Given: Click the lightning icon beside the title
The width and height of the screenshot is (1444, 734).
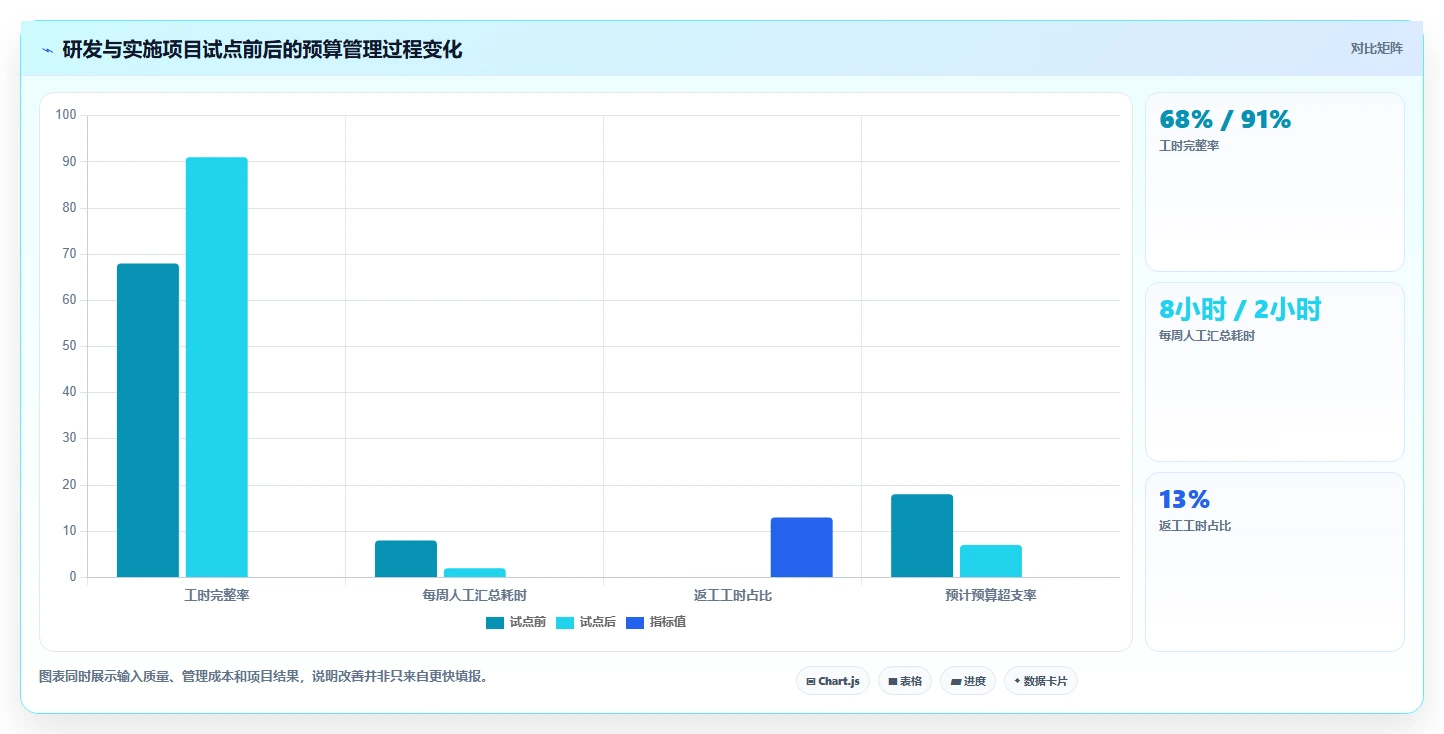Looking at the screenshot, I should click(x=47, y=50).
